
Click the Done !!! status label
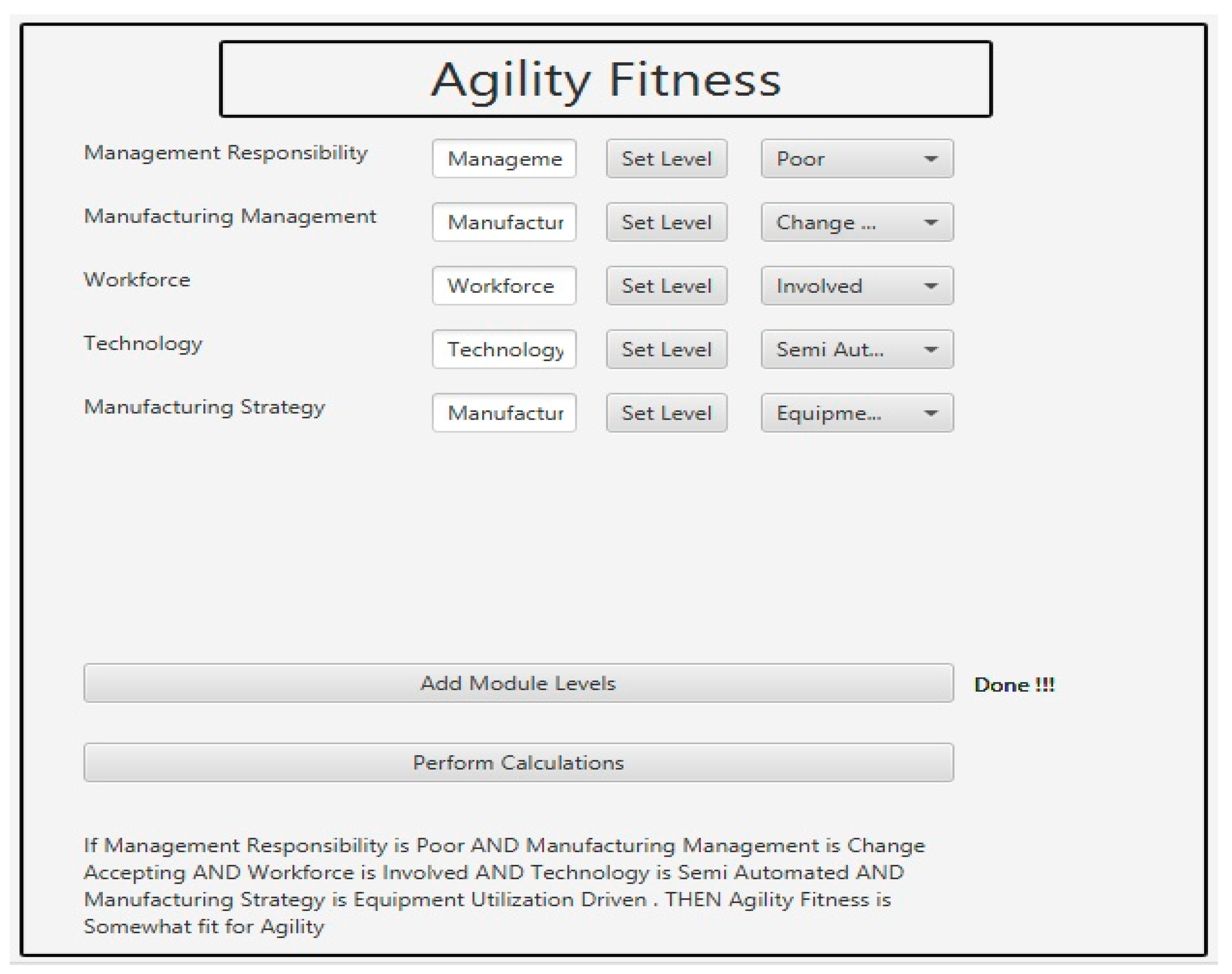[x=1014, y=684]
